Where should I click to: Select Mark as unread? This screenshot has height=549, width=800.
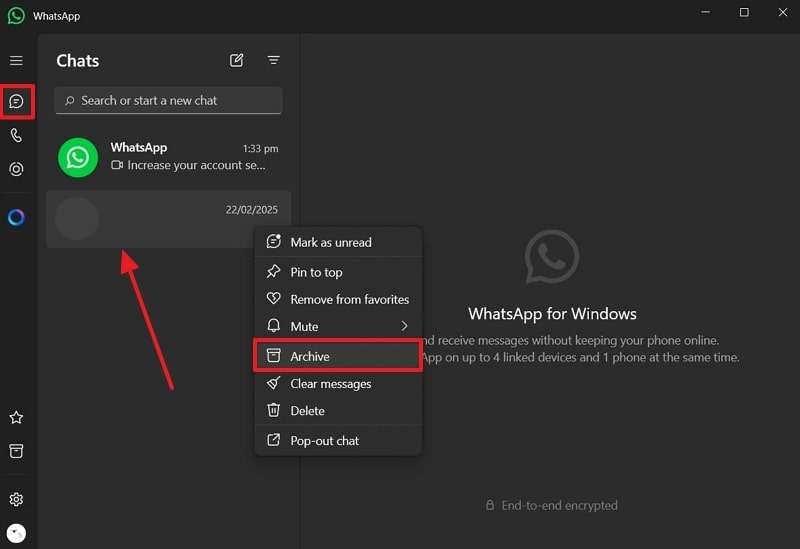pos(330,243)
